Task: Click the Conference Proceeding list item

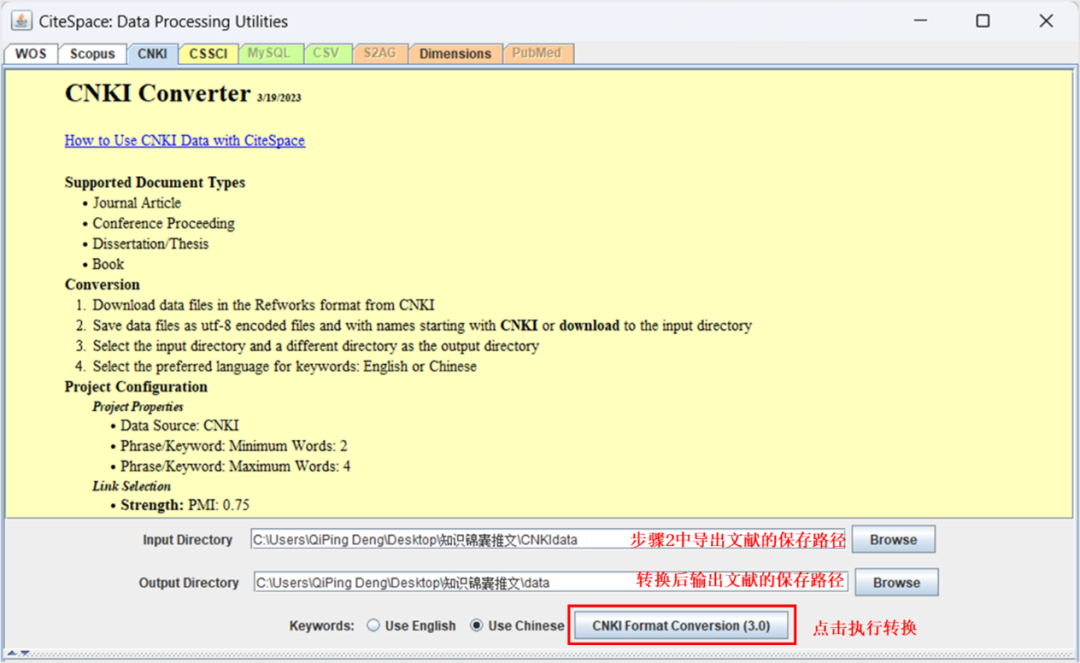Action: click(164, 224)
